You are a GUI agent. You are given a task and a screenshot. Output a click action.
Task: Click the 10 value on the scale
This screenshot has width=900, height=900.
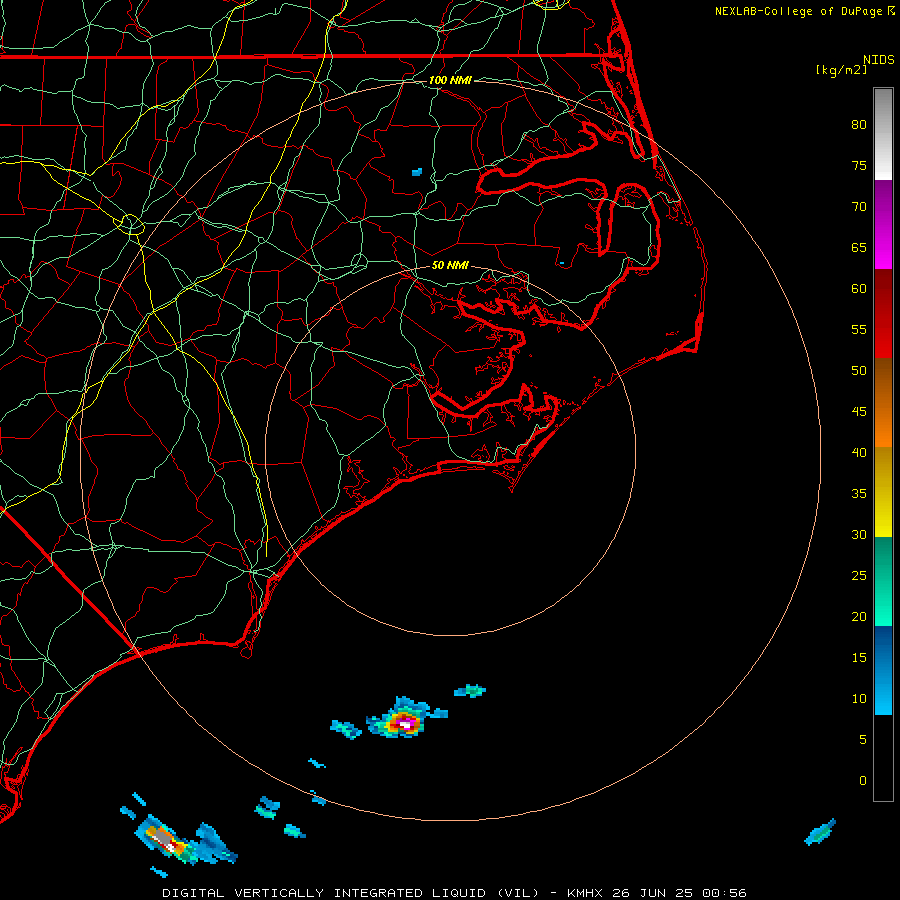coord(859,699)
